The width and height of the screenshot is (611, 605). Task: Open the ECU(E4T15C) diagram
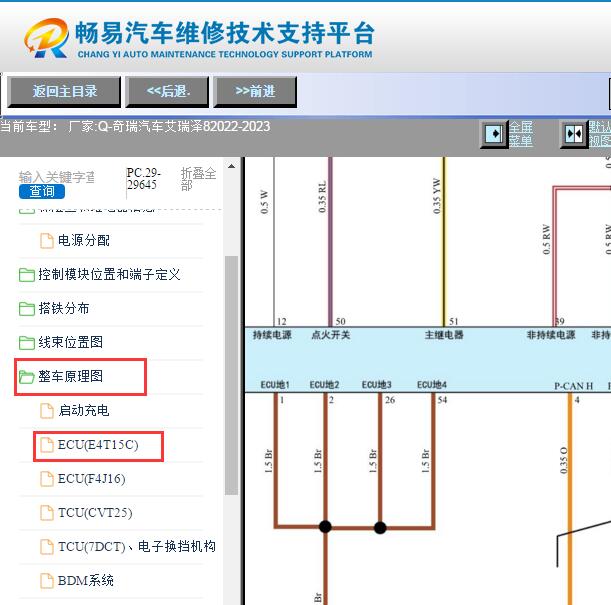(x=98, y=444)
